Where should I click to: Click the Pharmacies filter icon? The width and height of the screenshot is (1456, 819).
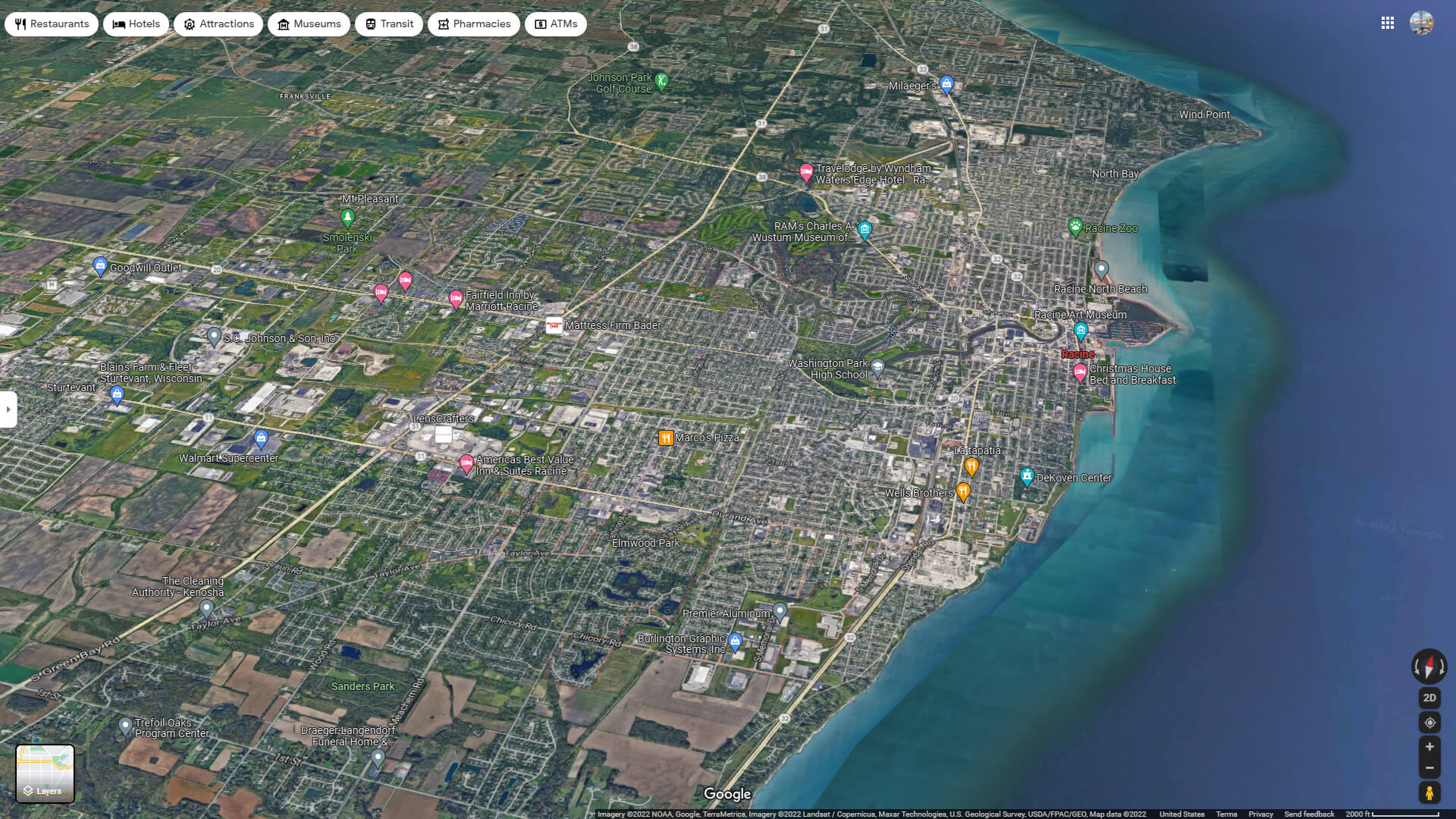443,24
